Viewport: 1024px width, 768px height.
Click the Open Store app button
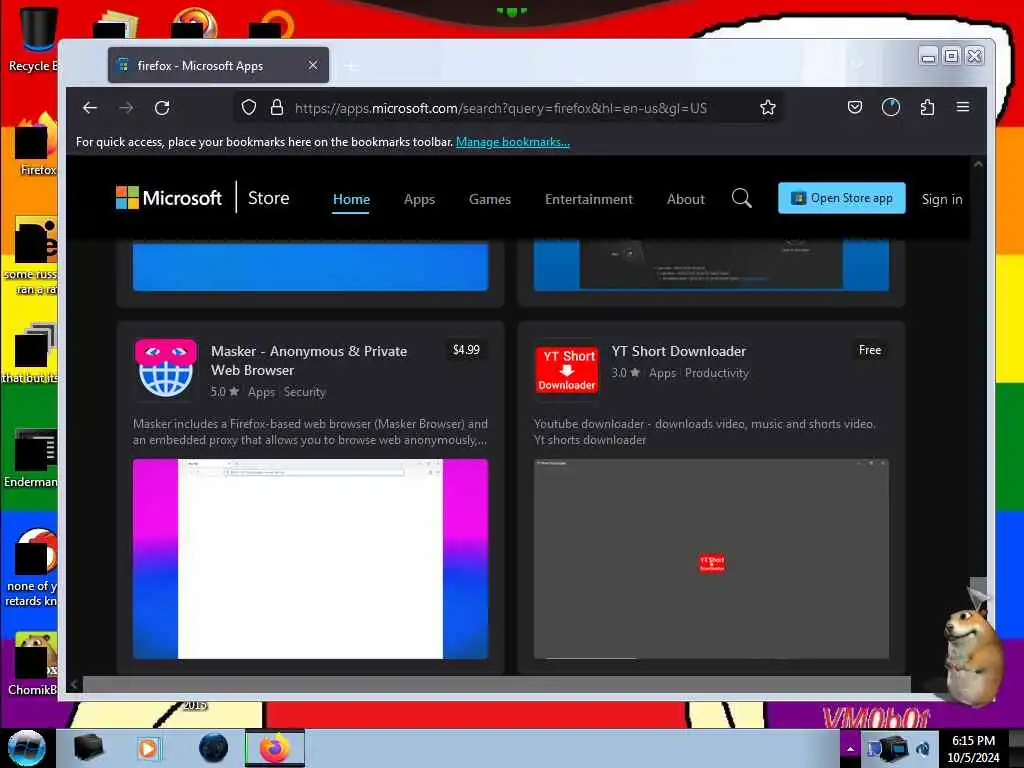tap(841, 198)
